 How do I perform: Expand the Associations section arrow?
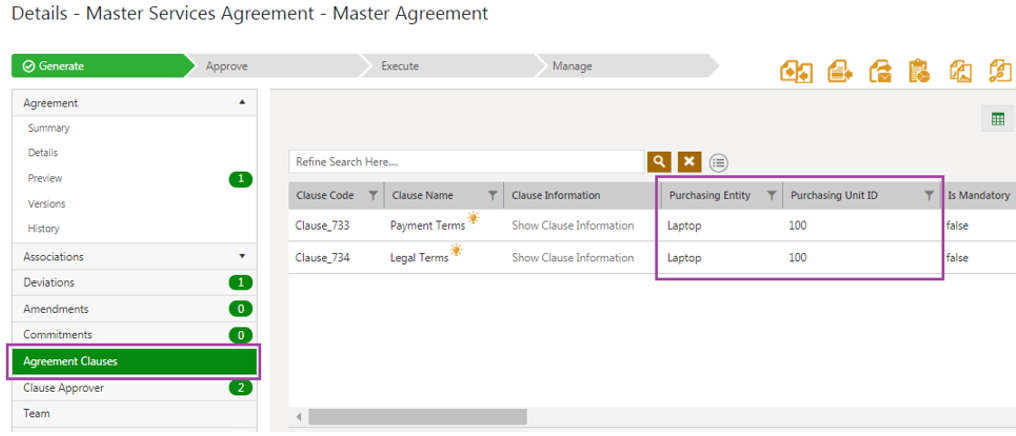pyautogui.click(x=241, y=257)
